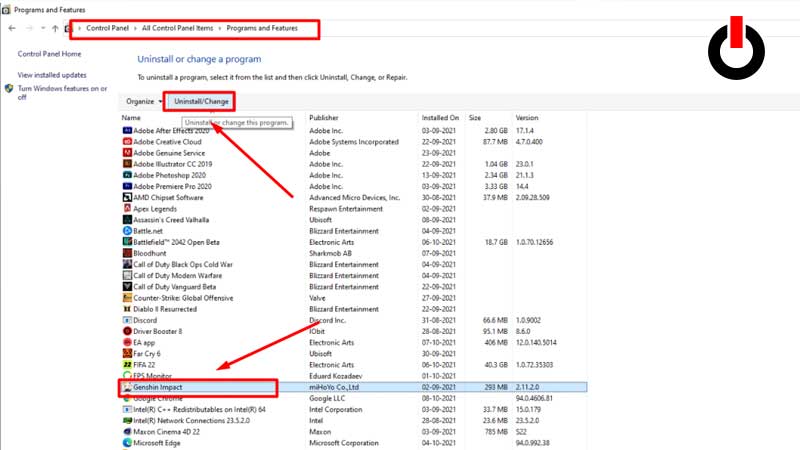The image size is (800, 450).
Task: Click Control Panel in the address breadcrumb
Action: (x=107, y=28)
